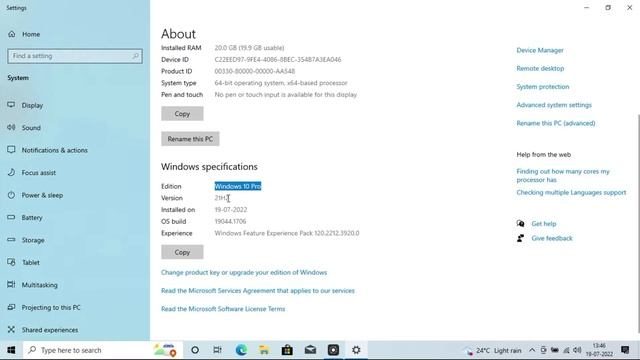Screen dimensions: 640x360
Task: Open Finding out how many cores link
Action: (x=563, y=176)
